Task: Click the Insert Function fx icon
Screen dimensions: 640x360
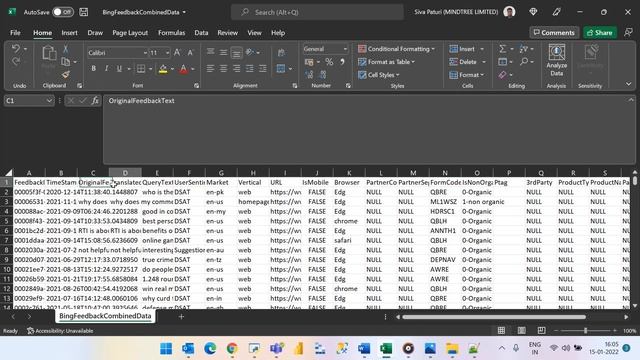Action: point(95,100)
